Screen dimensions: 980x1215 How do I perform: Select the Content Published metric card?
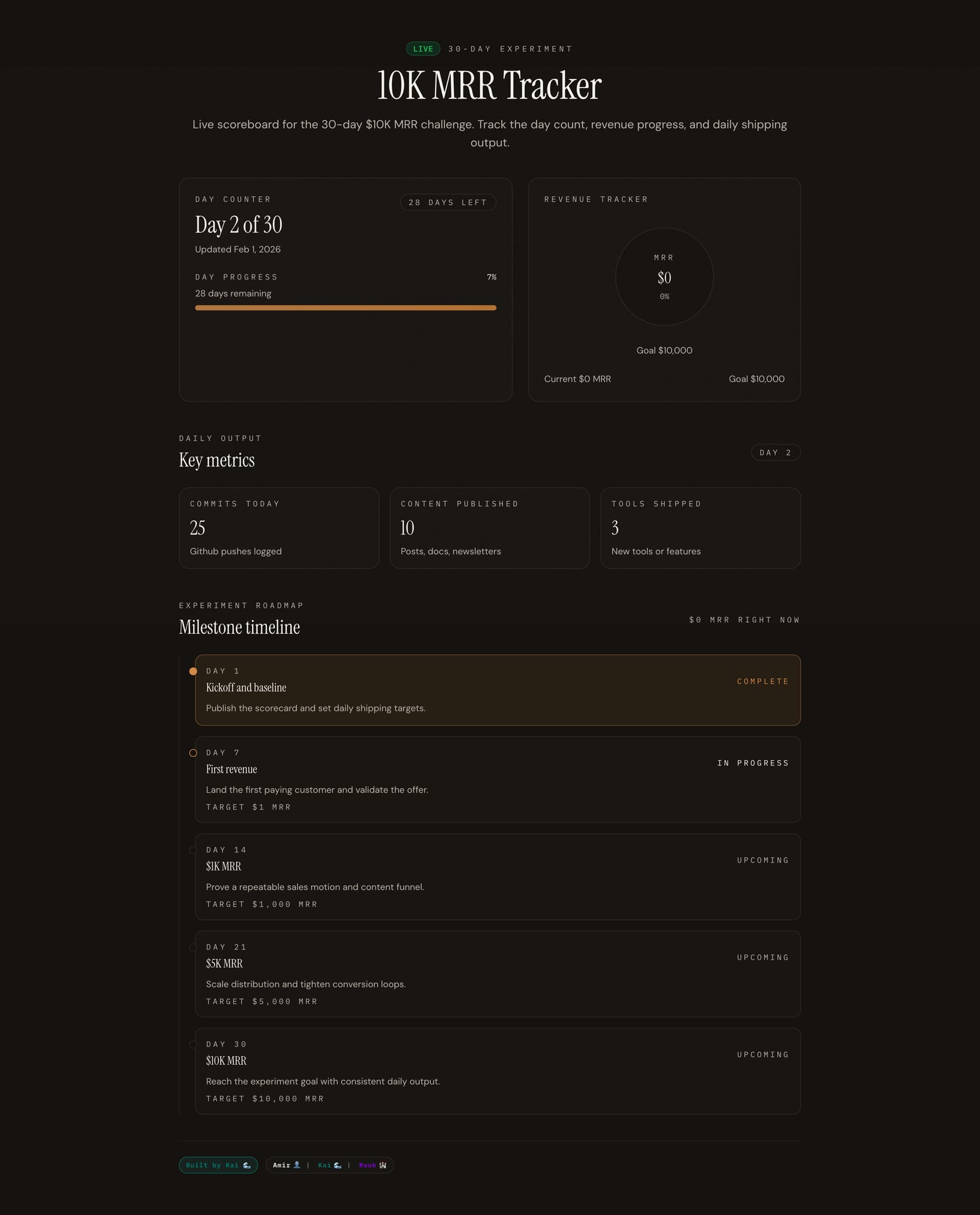(x=490, y=528)
